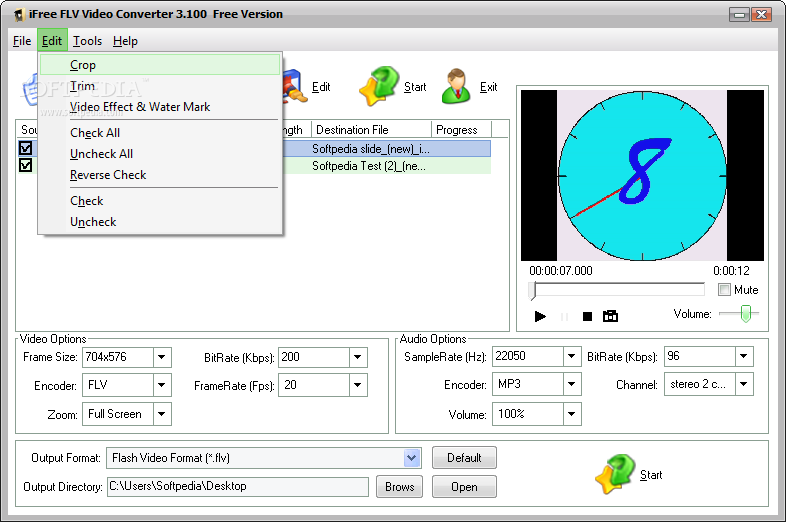This screenshot has width=786, height=522.
Task: Open the Zoom Full Screen dropdown
Action: pos(161,414)
